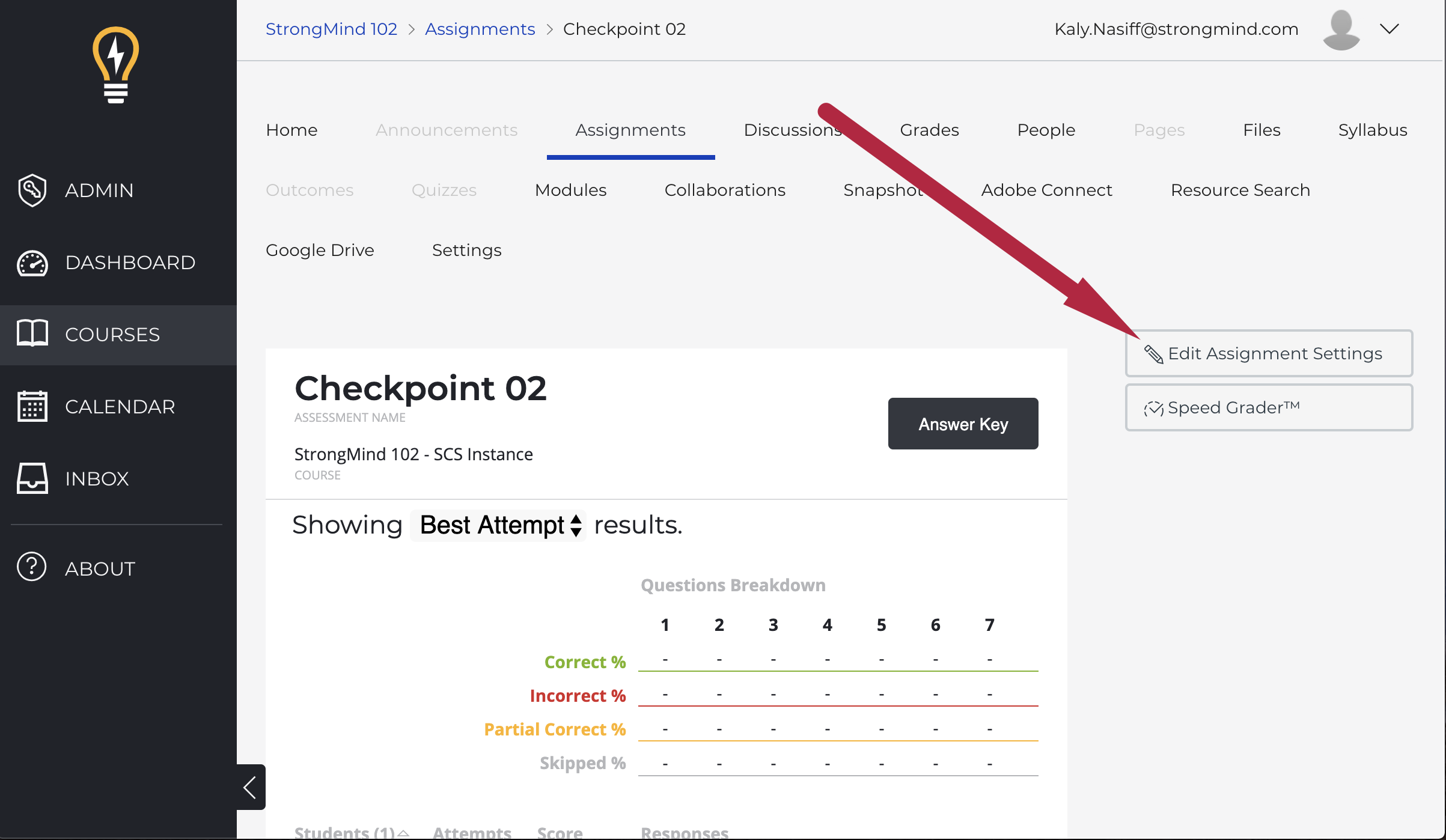Select the Grades tab

[929, 129]
